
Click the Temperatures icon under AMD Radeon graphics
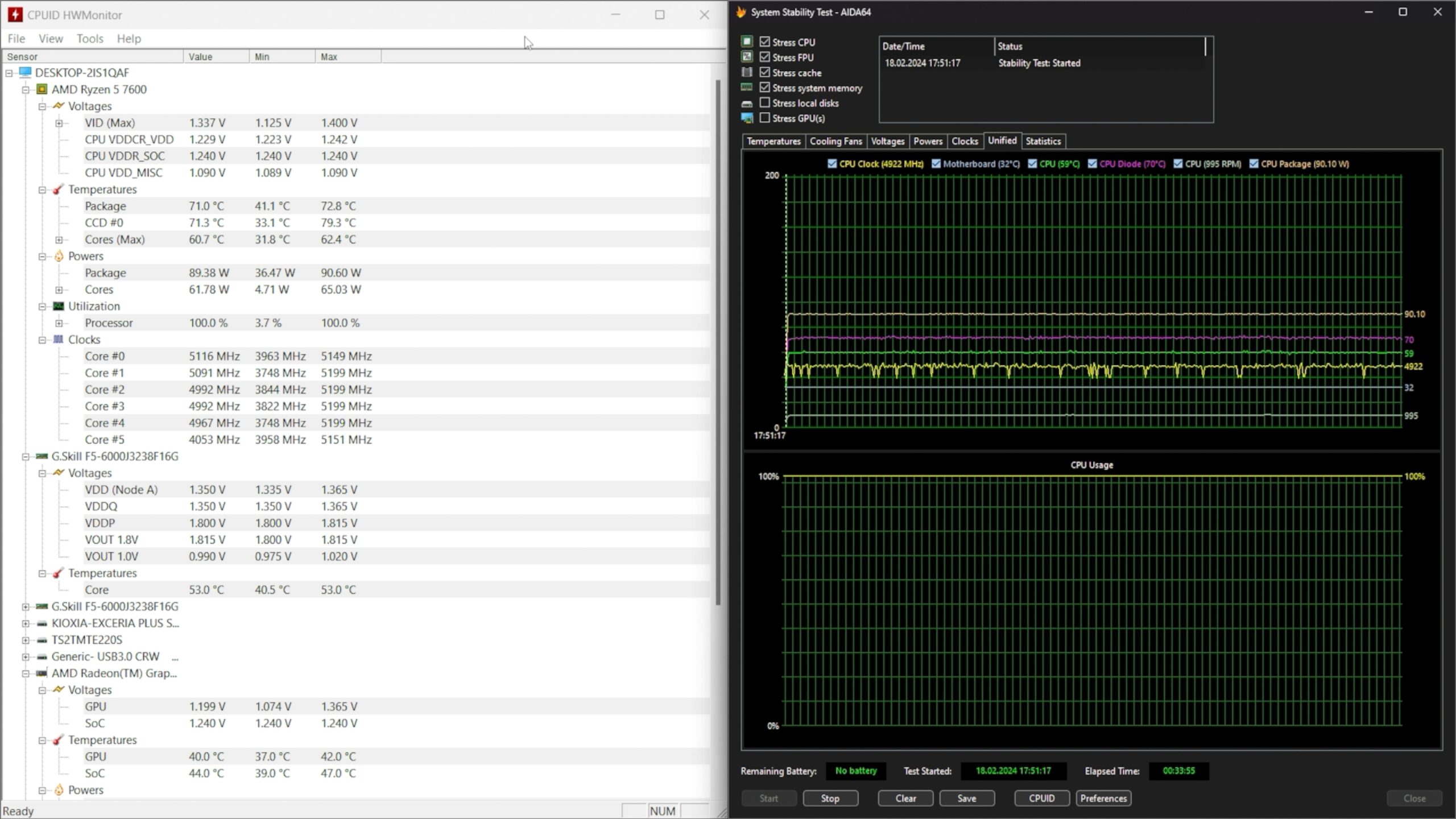click(x=59, y=740)
